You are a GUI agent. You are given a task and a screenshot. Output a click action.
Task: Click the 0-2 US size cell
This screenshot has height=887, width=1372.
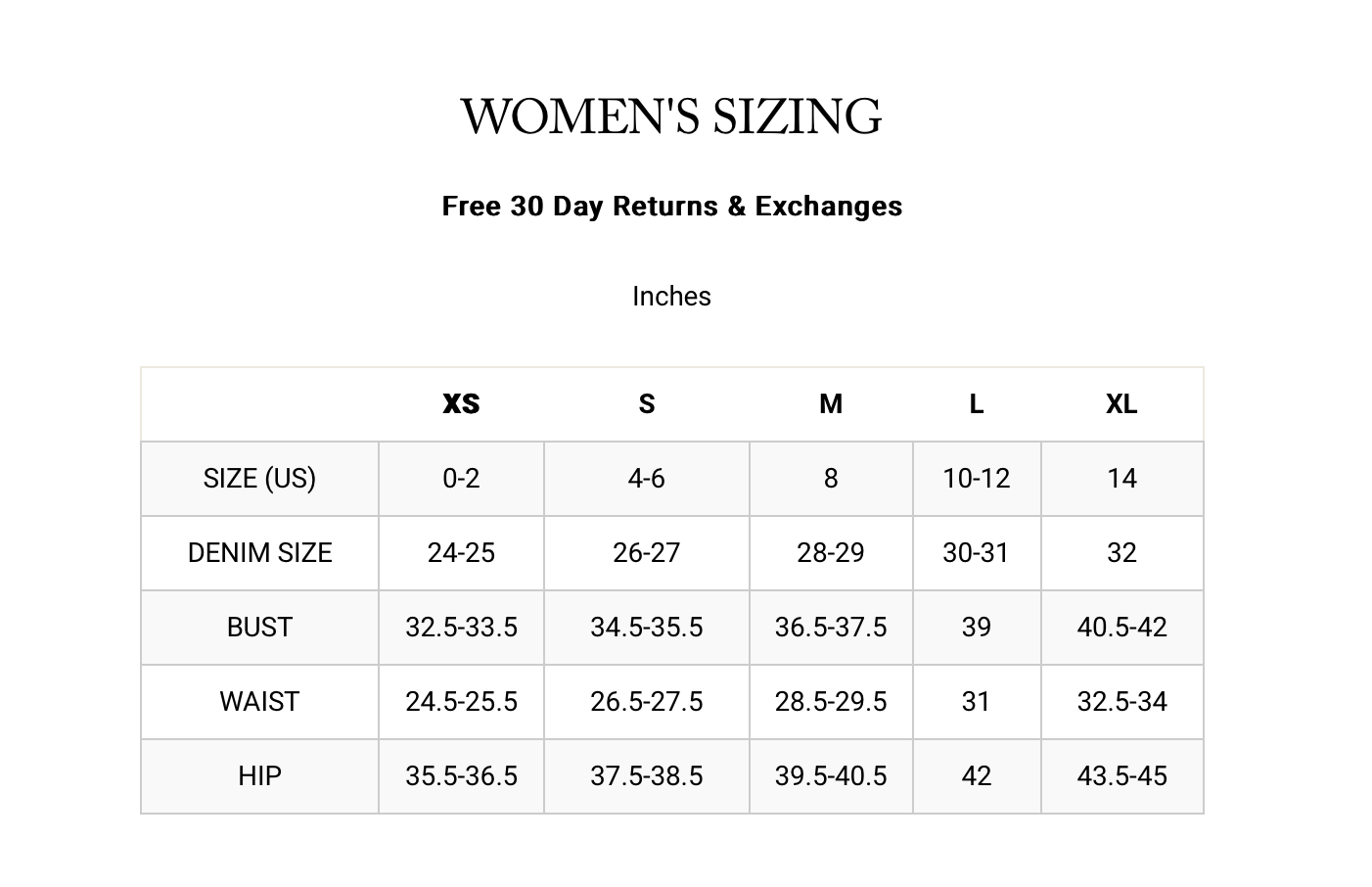(461, 479)
